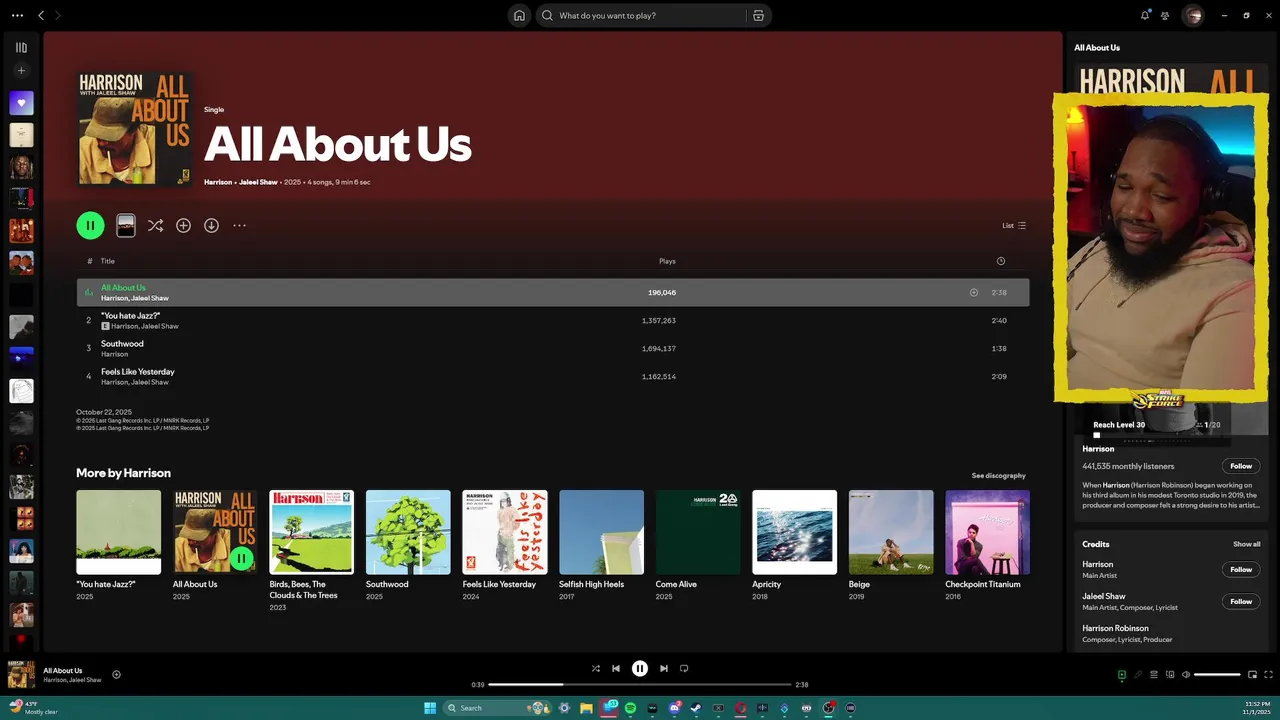Open Harrison artist link in album header
This screenshot has width=1280, height=720.
218,182
